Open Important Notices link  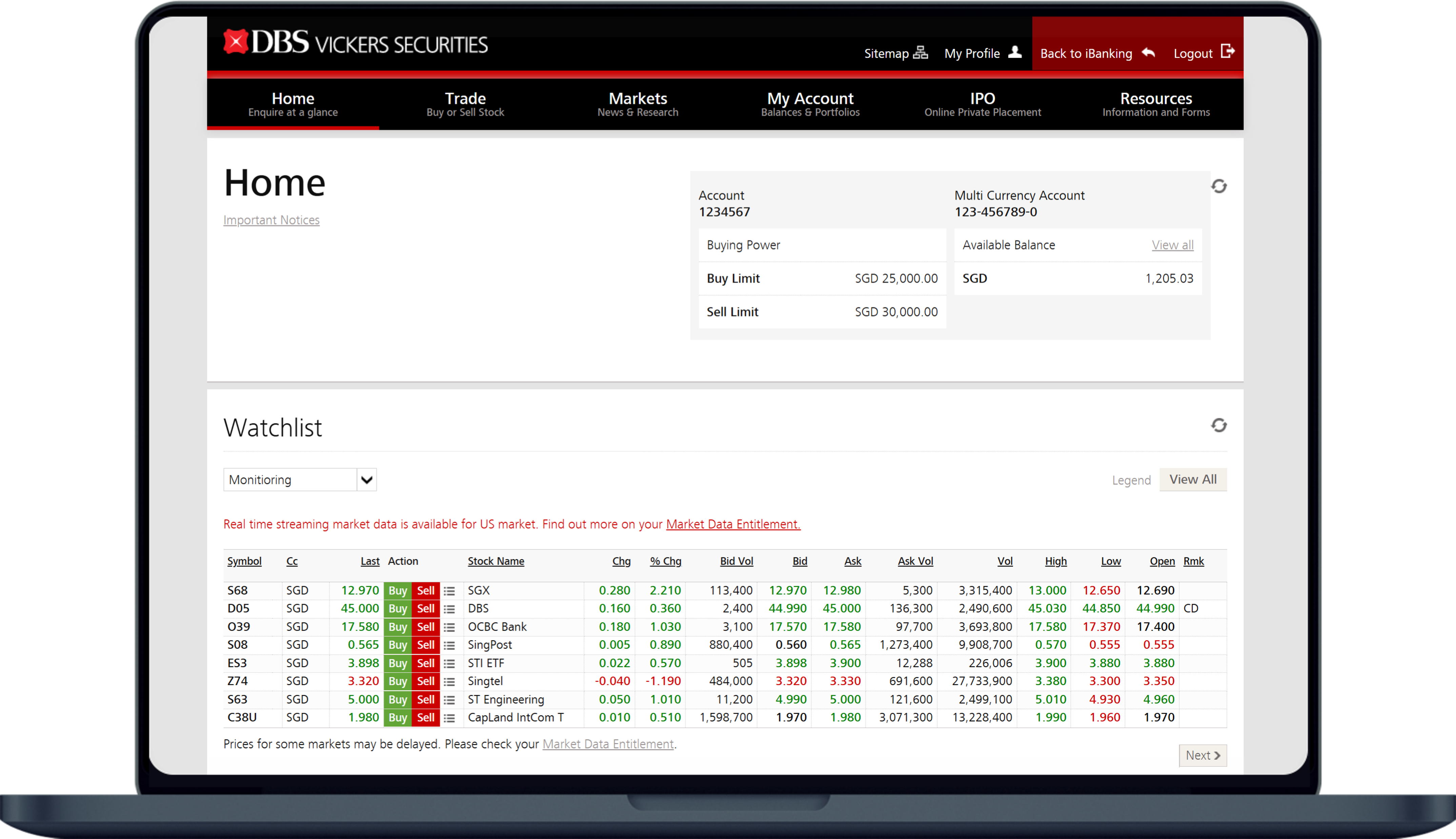click(271, 220)
